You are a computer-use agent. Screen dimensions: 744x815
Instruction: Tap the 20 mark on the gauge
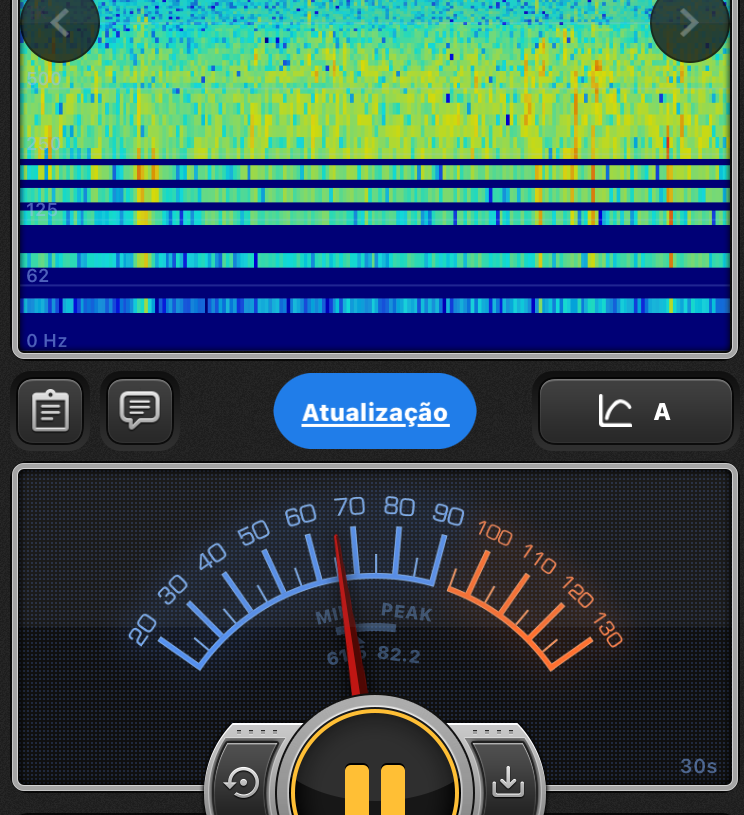click(143, 629)
